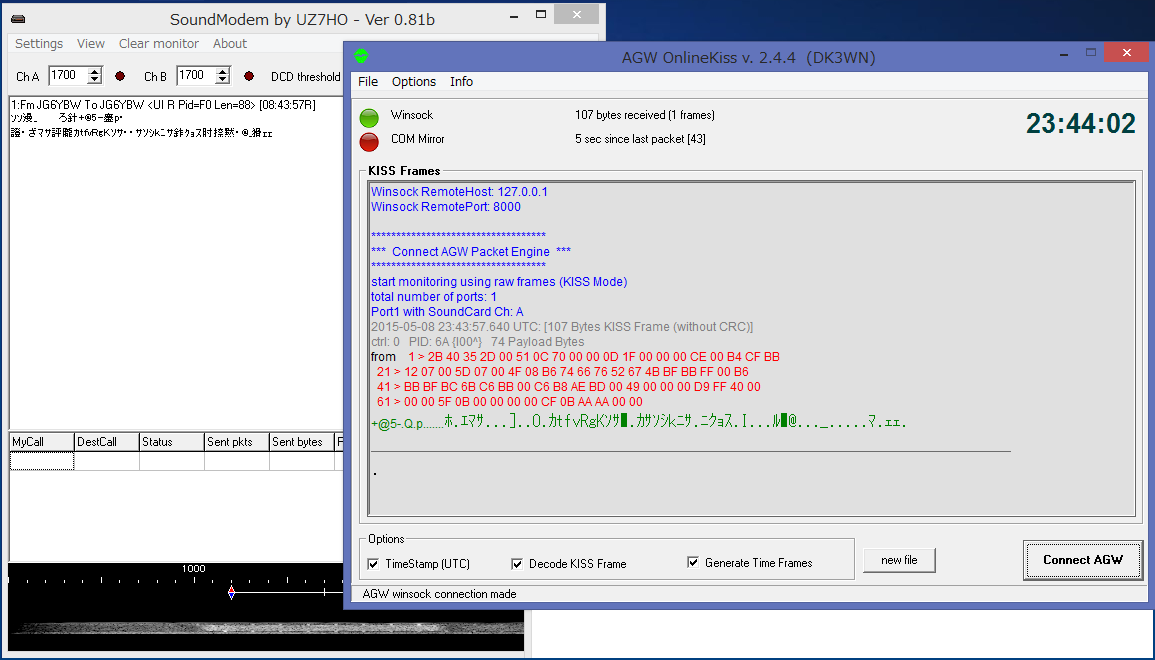The height and width of the screenshot is (660, 1155).
Task: Click the 'ctrl: 0 PID: 6A' payload line
Action: pos(477,342)
